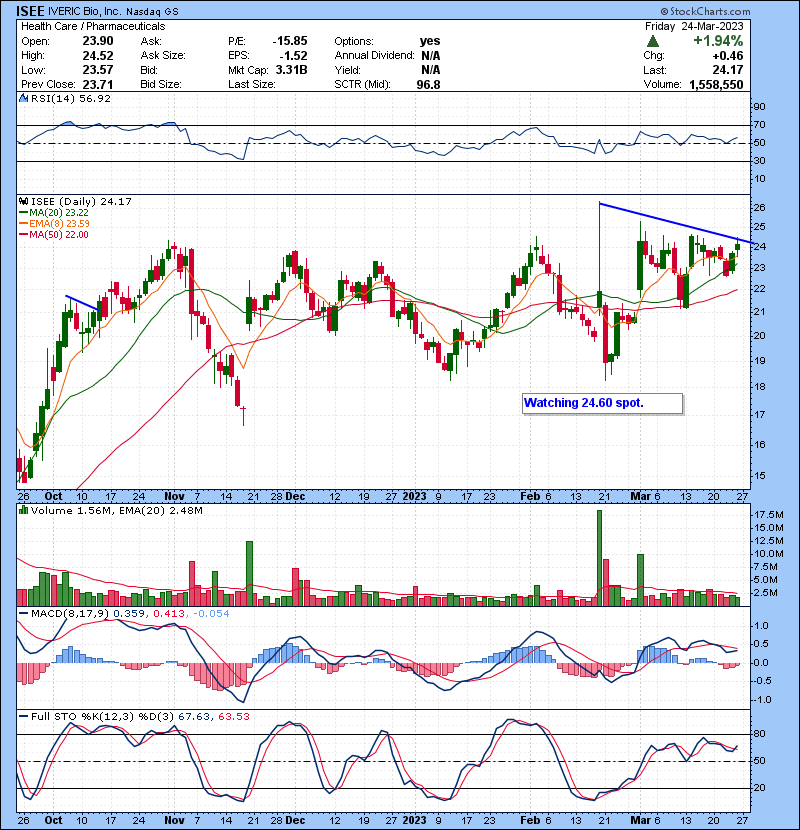Screen dimensions: 800x830
Task: Click the date Friday 24-Mar-2023
Action: tap(694, 26)
